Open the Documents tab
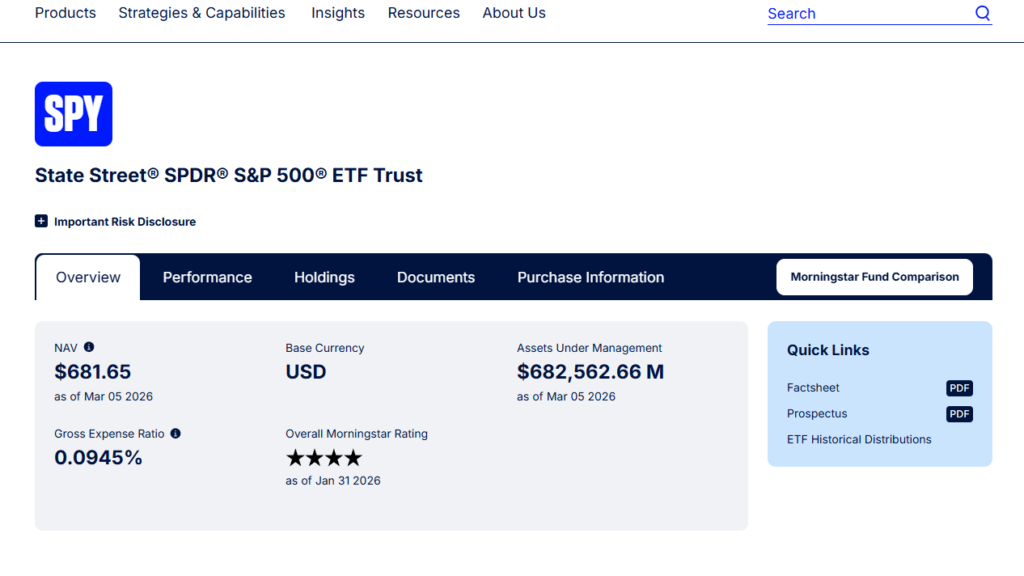Viewport: 1024px width, 576px height. [435, 277]
